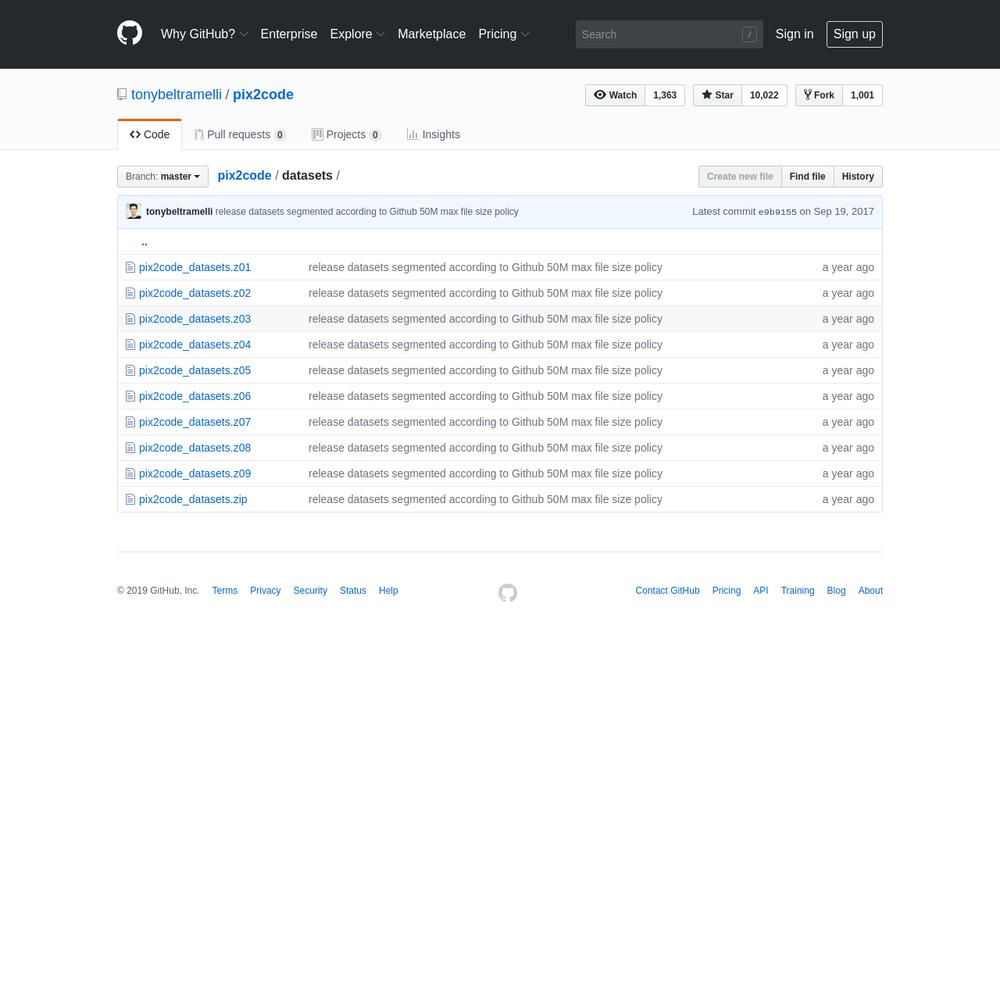
Task: Click file icon for pix2code_datasets.z03
Action: click(x=130, y=319)
